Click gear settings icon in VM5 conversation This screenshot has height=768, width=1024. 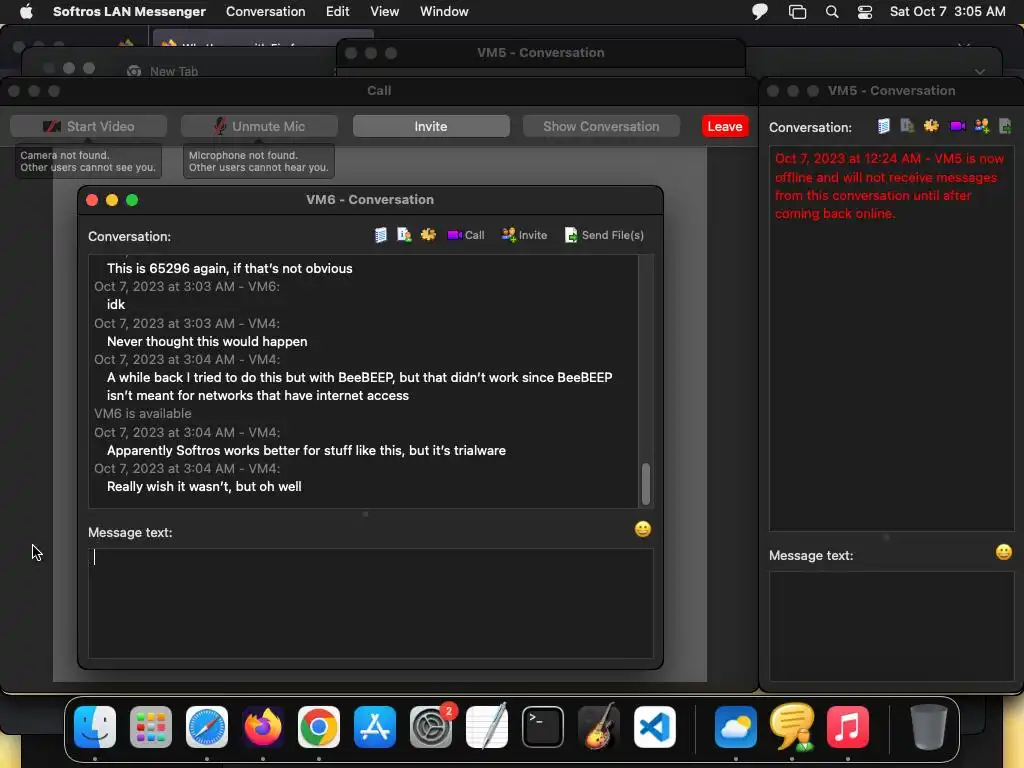[931, 126]
